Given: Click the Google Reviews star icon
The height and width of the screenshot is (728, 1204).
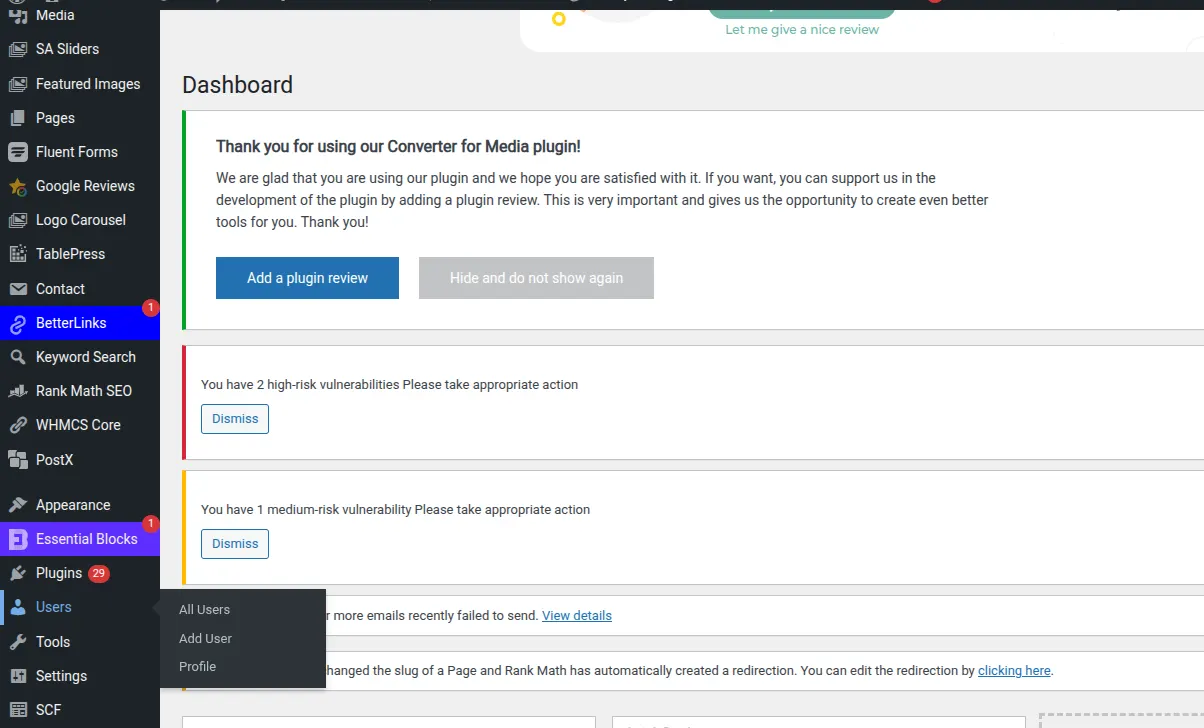Looking at the screenshot, I should [17, 186].
